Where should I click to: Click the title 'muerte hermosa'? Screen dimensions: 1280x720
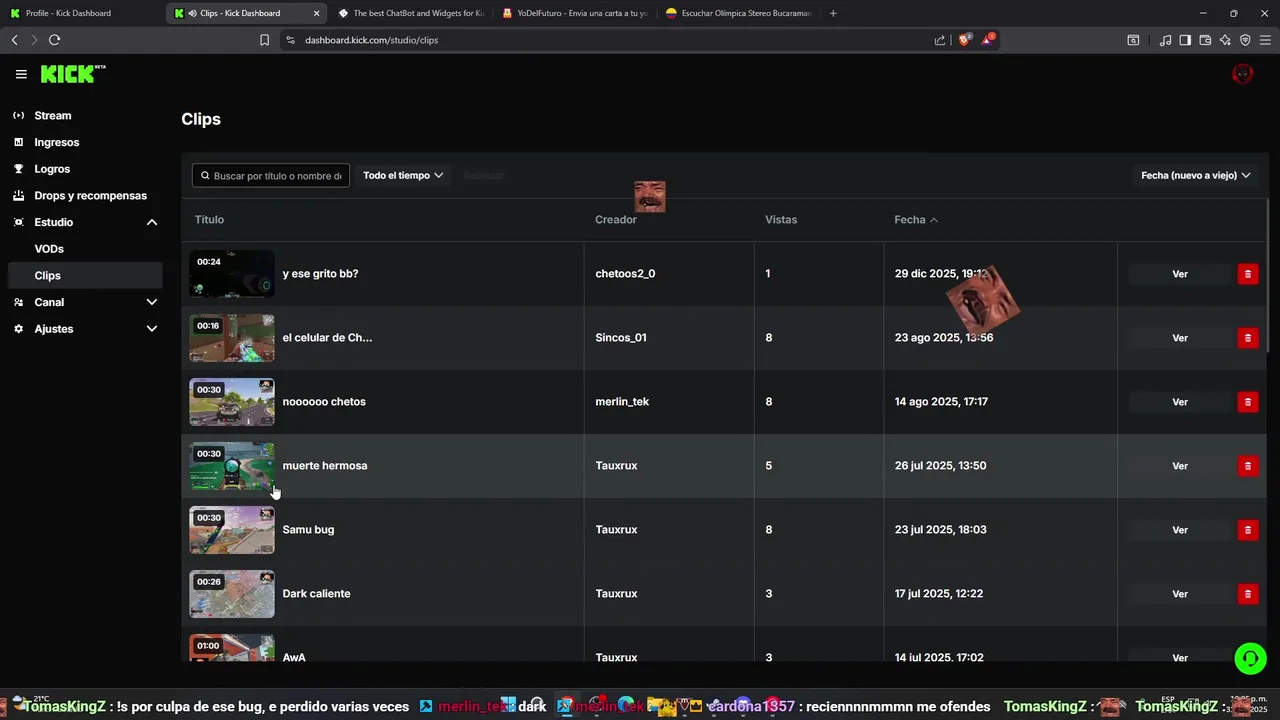(x=325, y=466)
